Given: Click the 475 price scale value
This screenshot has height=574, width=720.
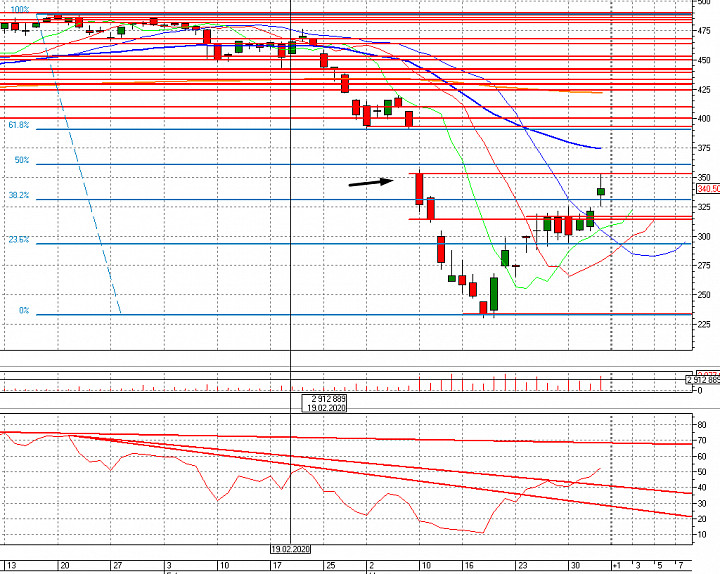Looking at the screenshot, I should 703,31.
